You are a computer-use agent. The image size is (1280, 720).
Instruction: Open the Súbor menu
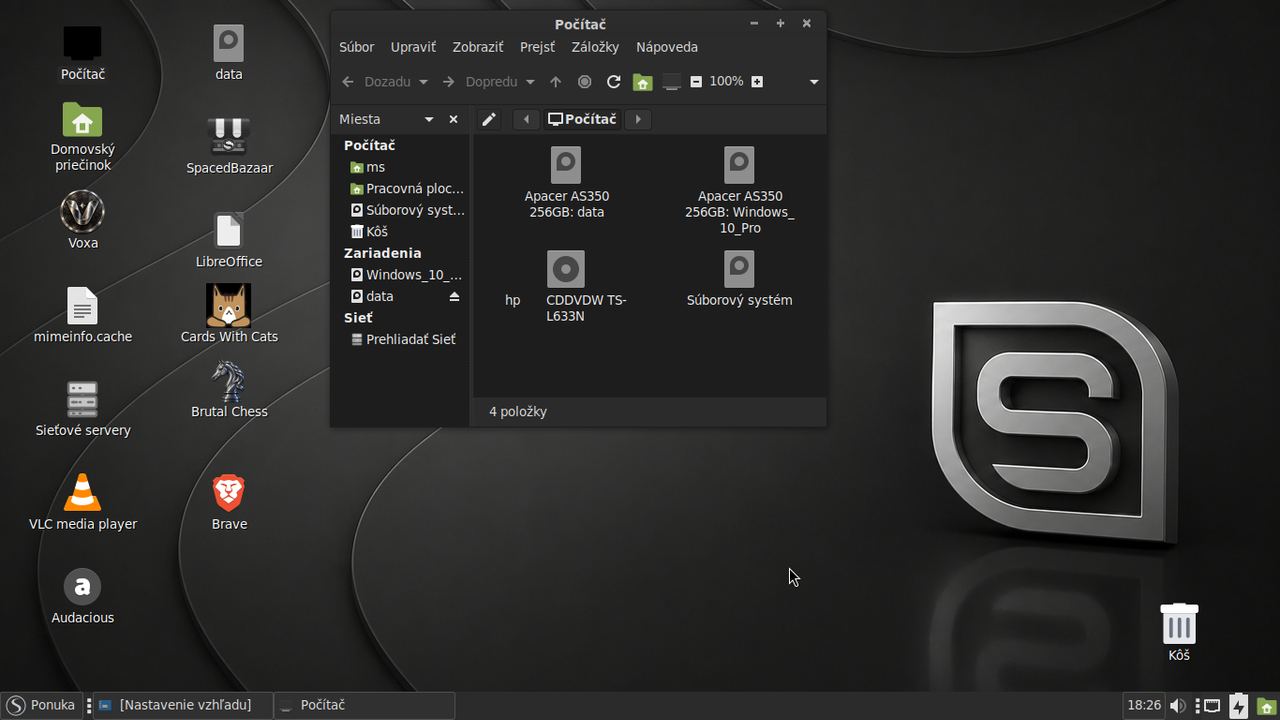(x=357, y=47)
